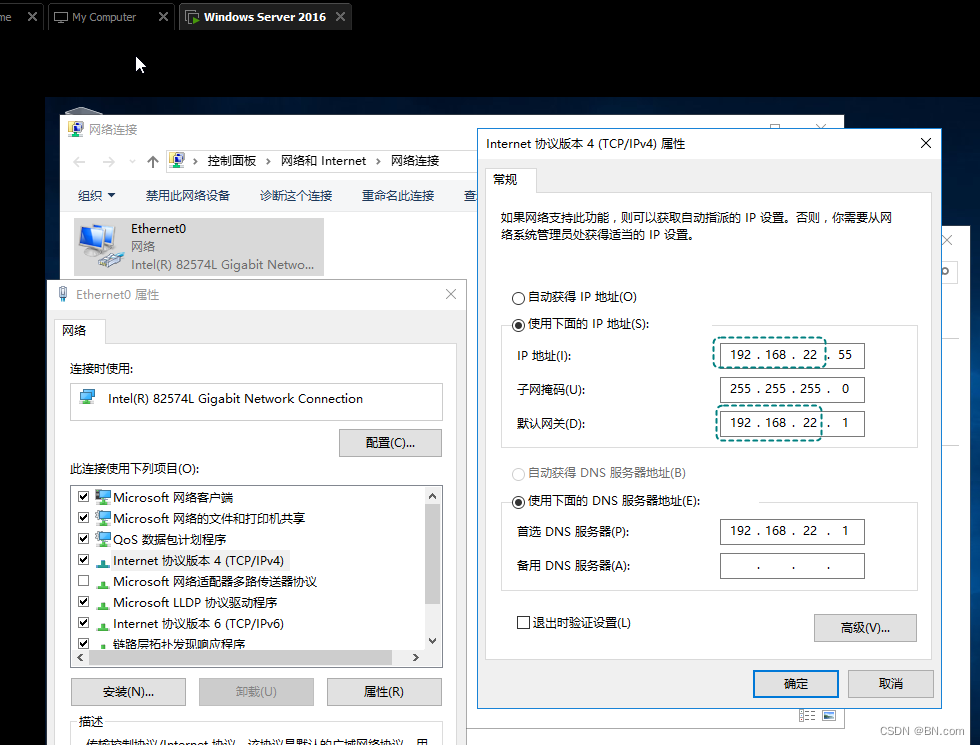Click the 首选 DNS 服务器 input field

[792, 531]
